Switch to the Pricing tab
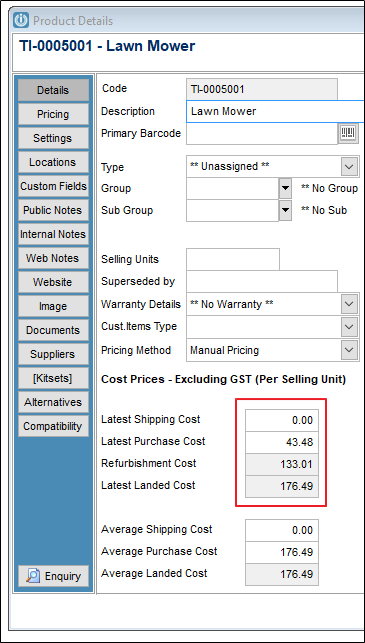 (53, 114)
